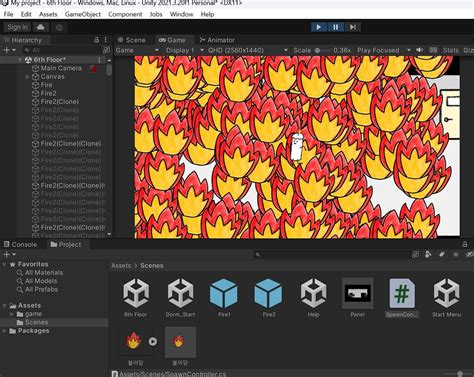Switch to the Animator tab
This screenshot has width=474, height=377.
(x=217, y=40)
